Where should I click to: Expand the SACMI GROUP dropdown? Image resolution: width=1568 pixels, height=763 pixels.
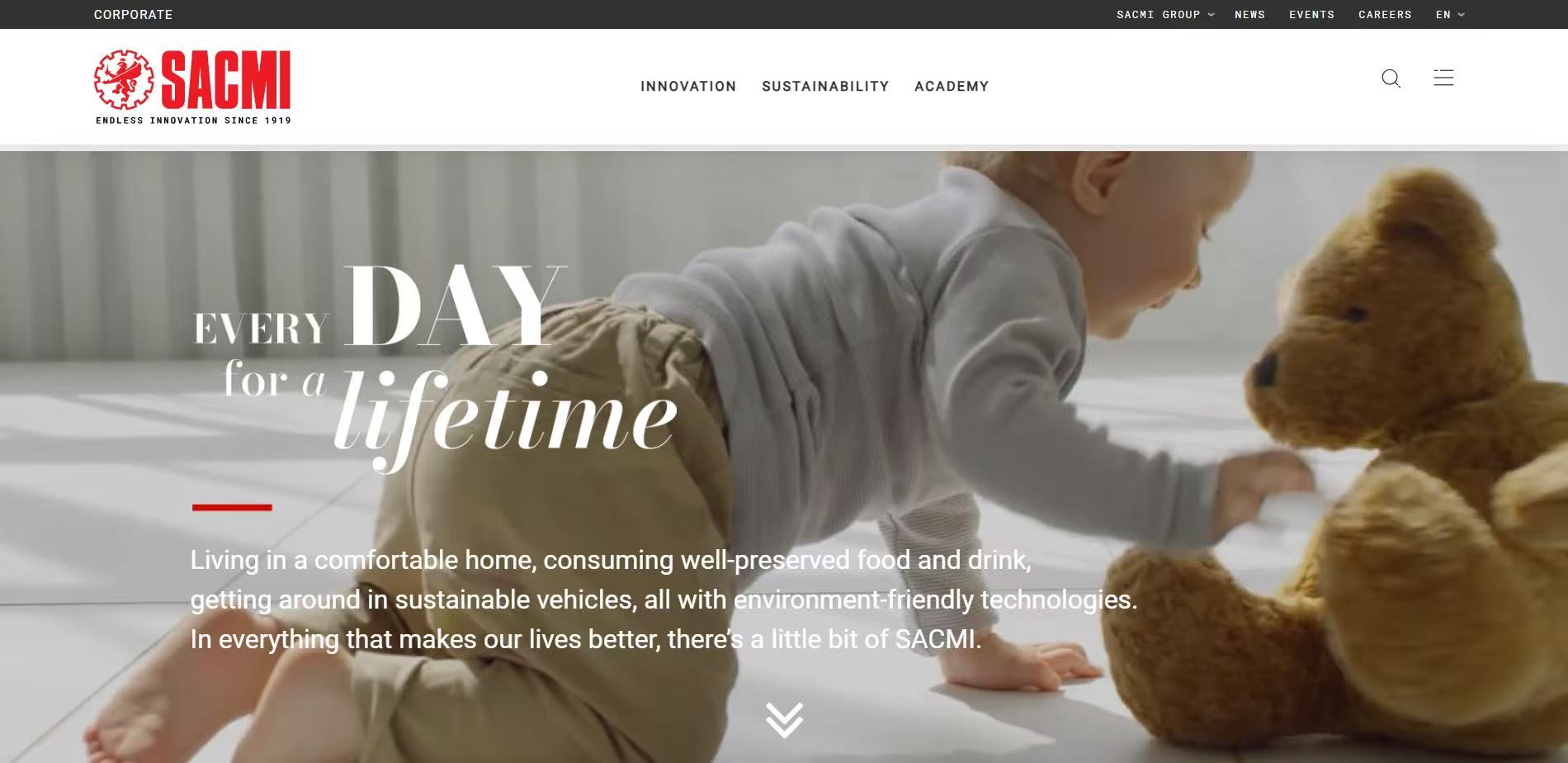[1165, 14]
